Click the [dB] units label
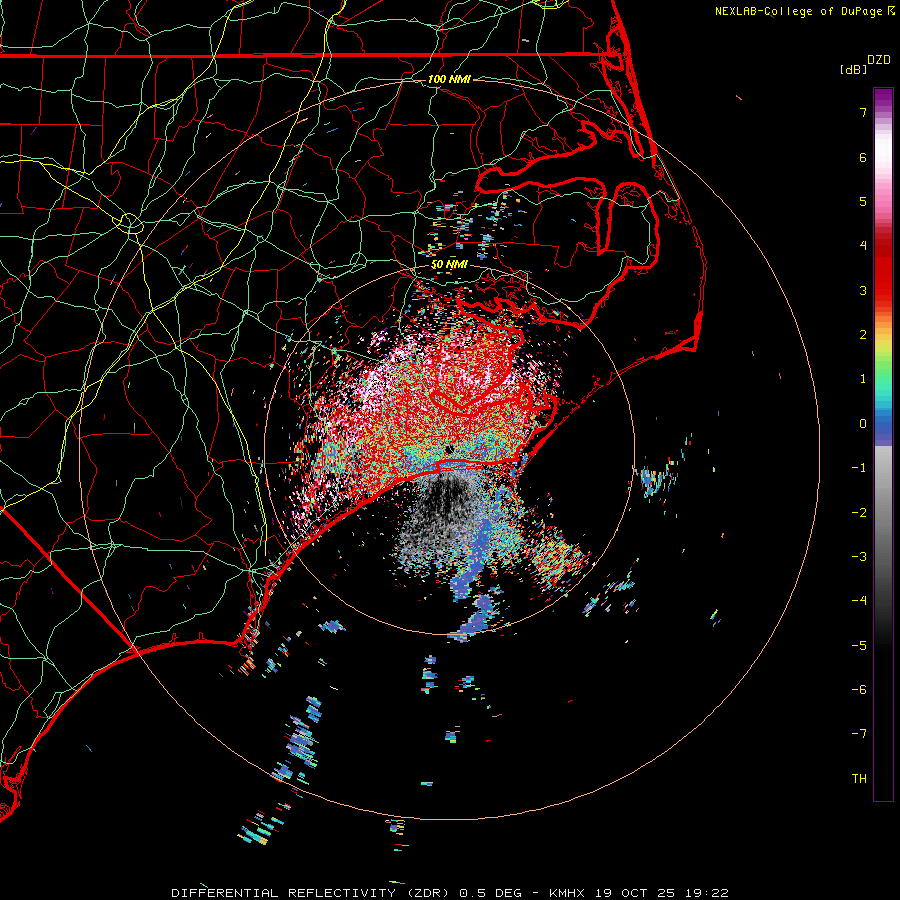This screenshot has height=900, width=900. tap(853, 69)
